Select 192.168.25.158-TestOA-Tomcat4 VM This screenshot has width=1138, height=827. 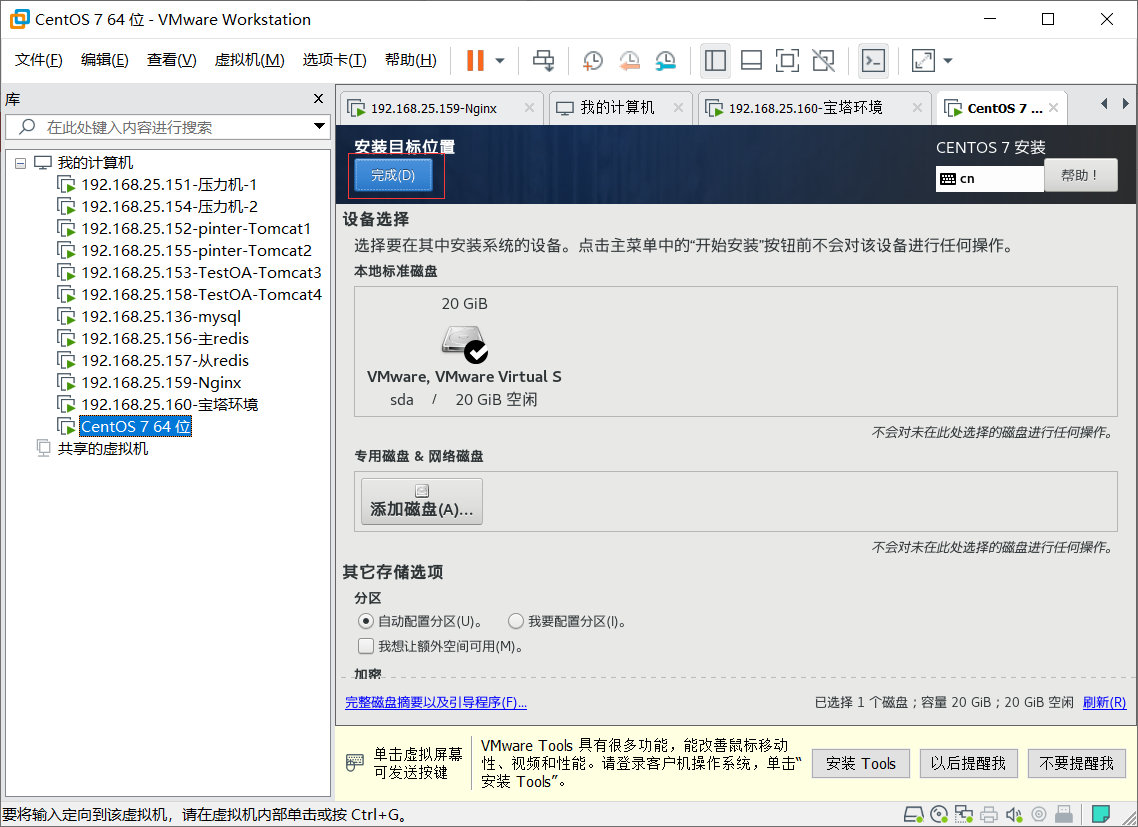(201, 294)
